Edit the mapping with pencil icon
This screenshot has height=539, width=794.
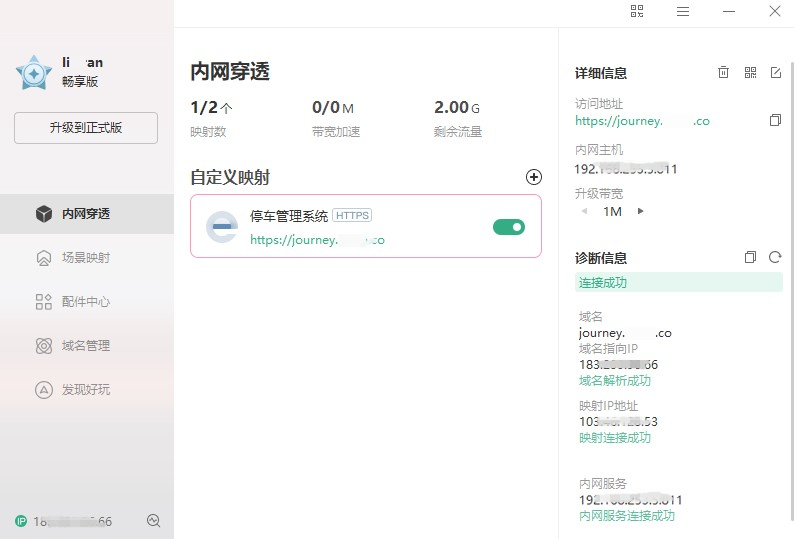tap(776, 72)
